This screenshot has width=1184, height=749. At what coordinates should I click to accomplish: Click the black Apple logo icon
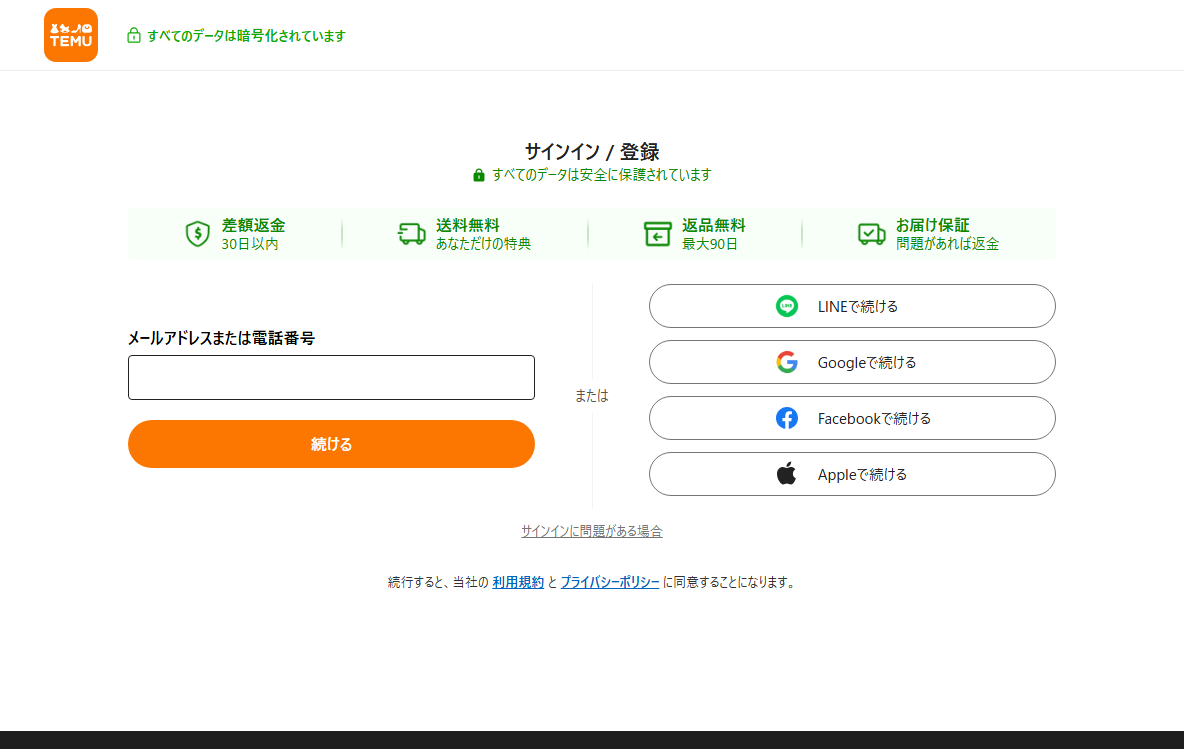[787, 473]
